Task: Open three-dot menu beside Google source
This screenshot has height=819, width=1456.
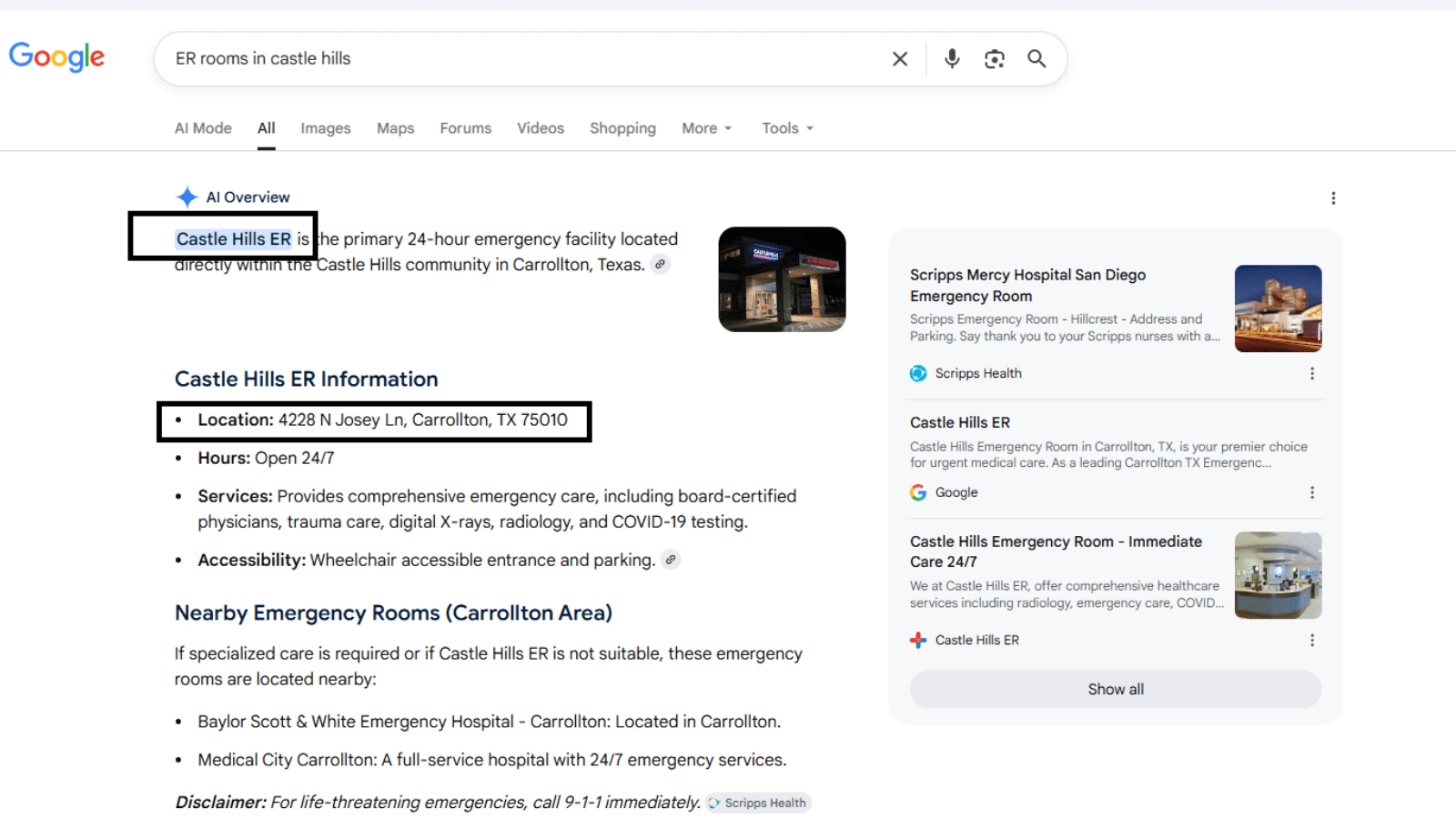Action: tap(1312, 492)
